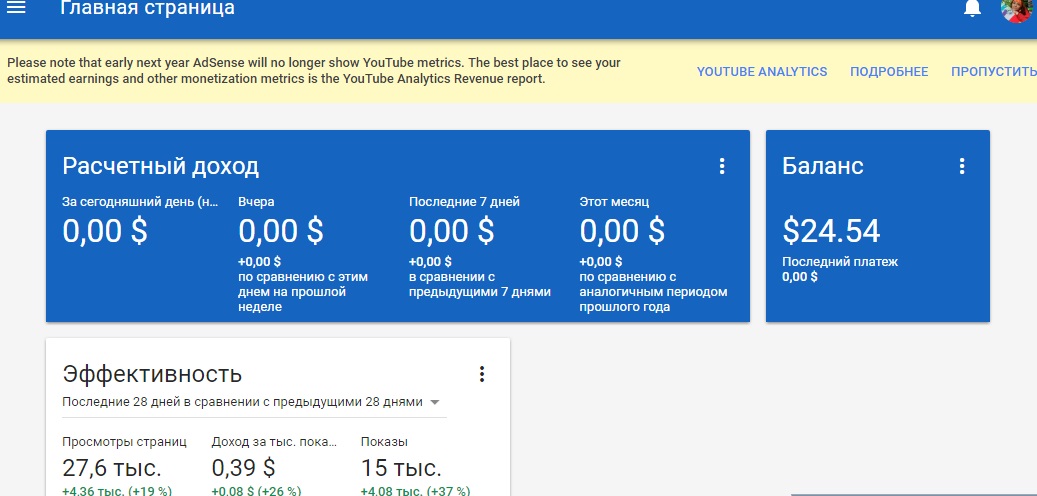The width and height of the screenshot is (1037, 496).
Task: Click ПОДРОБНЕЕ in the notice banner
Action: point(889,72)
